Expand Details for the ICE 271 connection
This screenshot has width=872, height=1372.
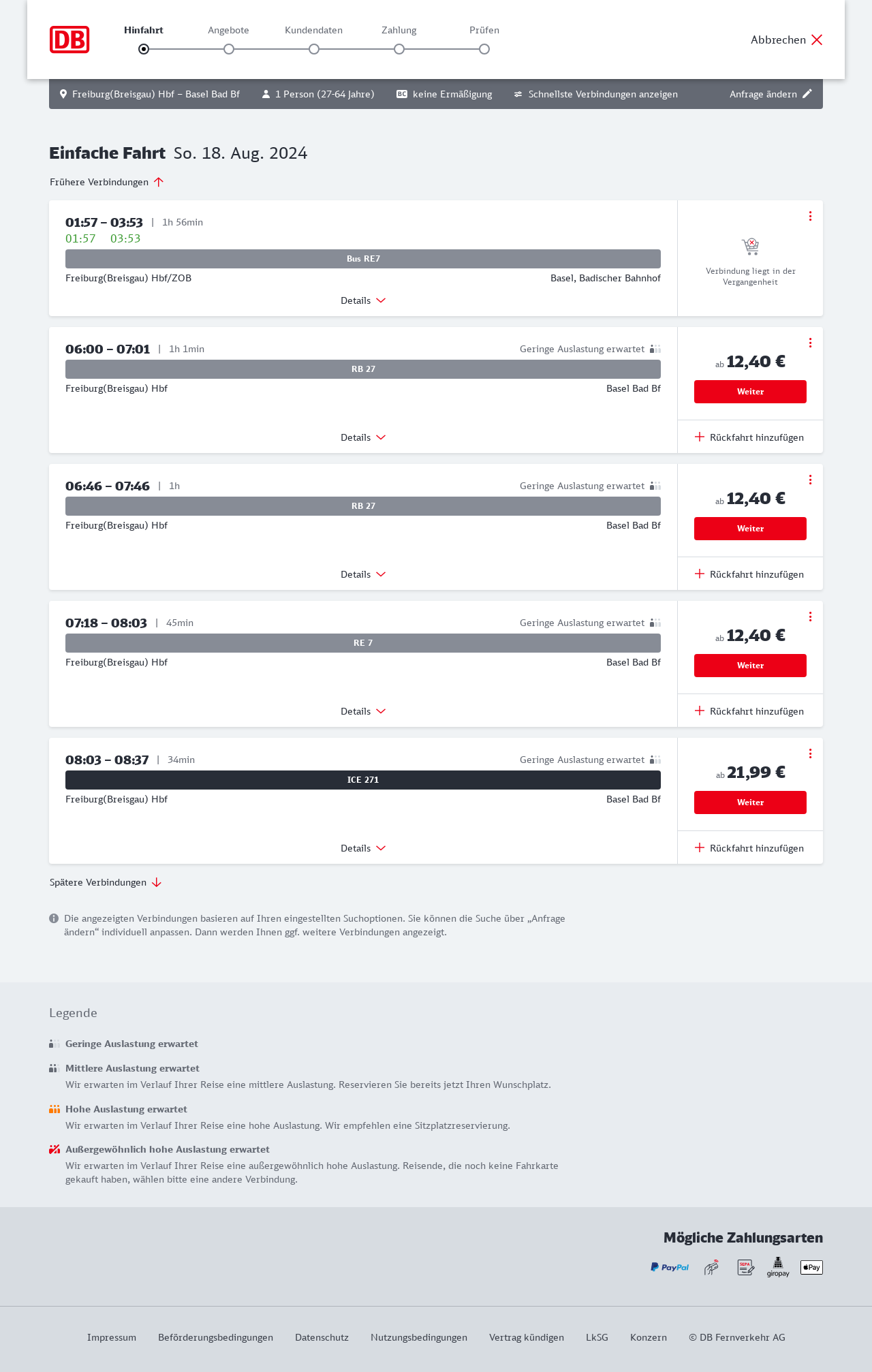pos(363,848)
